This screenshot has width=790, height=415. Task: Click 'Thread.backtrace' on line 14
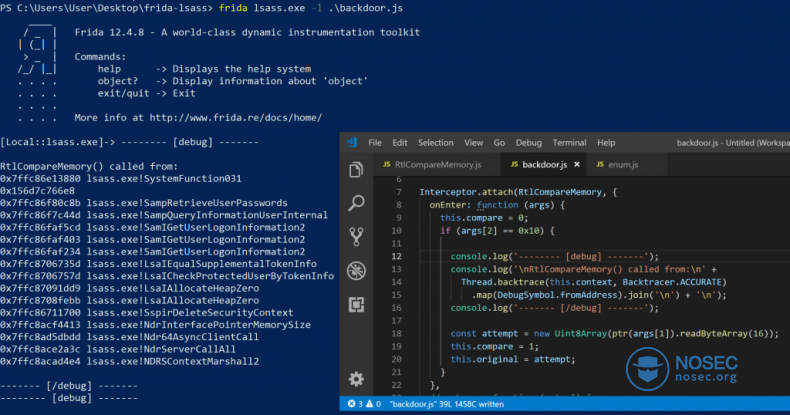point(502,282)
